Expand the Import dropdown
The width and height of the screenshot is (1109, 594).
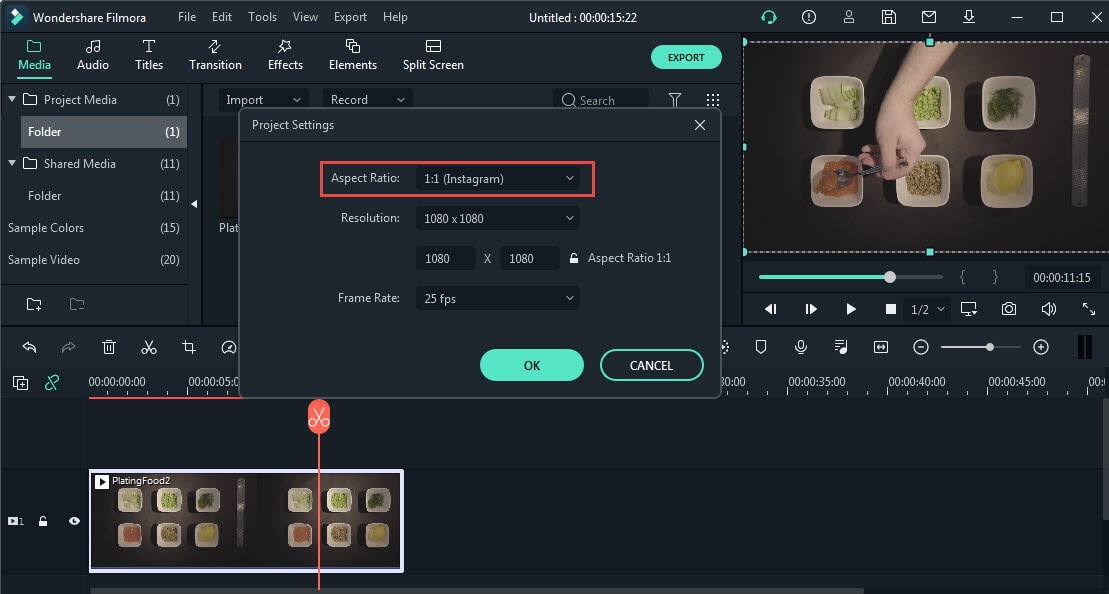point(263,100)
